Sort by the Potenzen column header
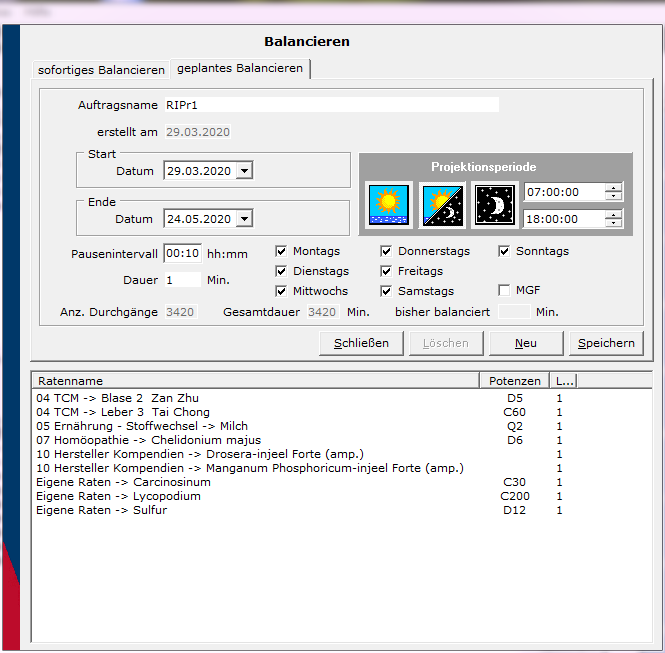665x653 pixels. point(514,381)
